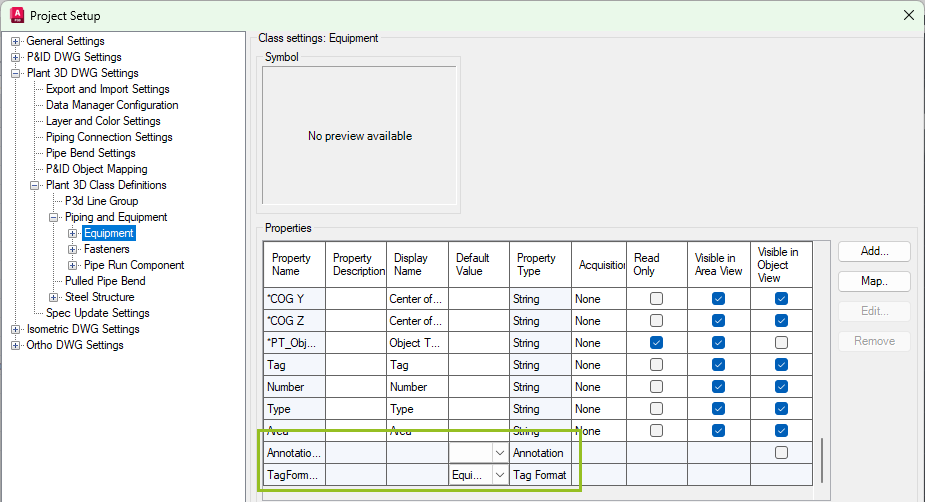Image resolution: width=925 pixels, height=502 pixels.
Task: Click the Property Type column header
Action: tap(540, 264)
